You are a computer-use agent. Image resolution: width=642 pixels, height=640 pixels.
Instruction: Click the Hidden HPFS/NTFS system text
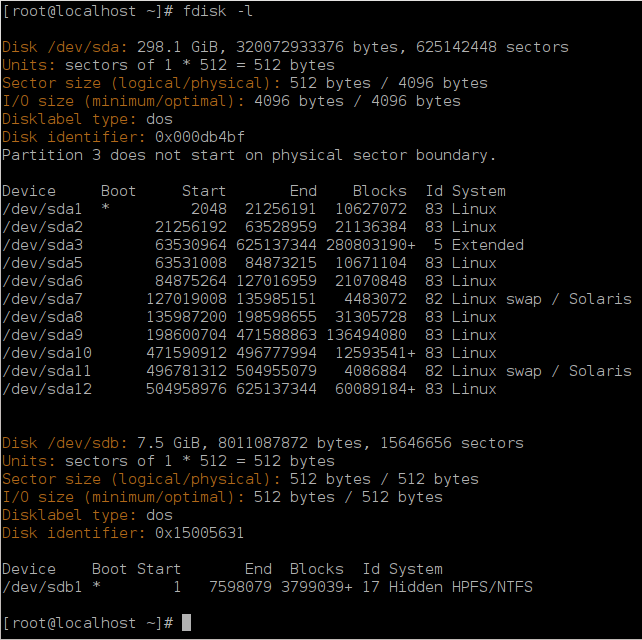[461, 587]
